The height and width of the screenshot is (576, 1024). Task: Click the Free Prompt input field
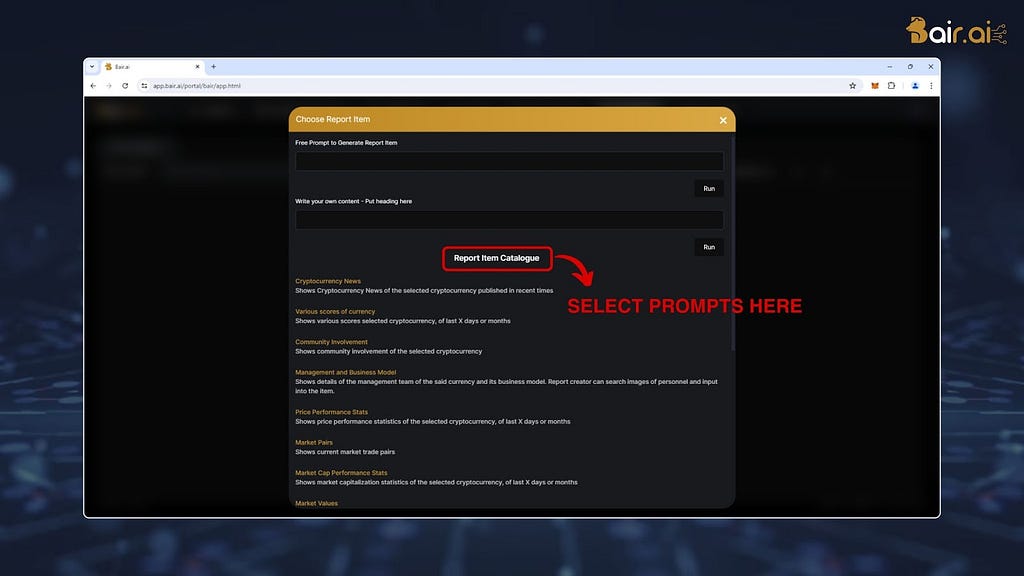click(x=509, y=161)
